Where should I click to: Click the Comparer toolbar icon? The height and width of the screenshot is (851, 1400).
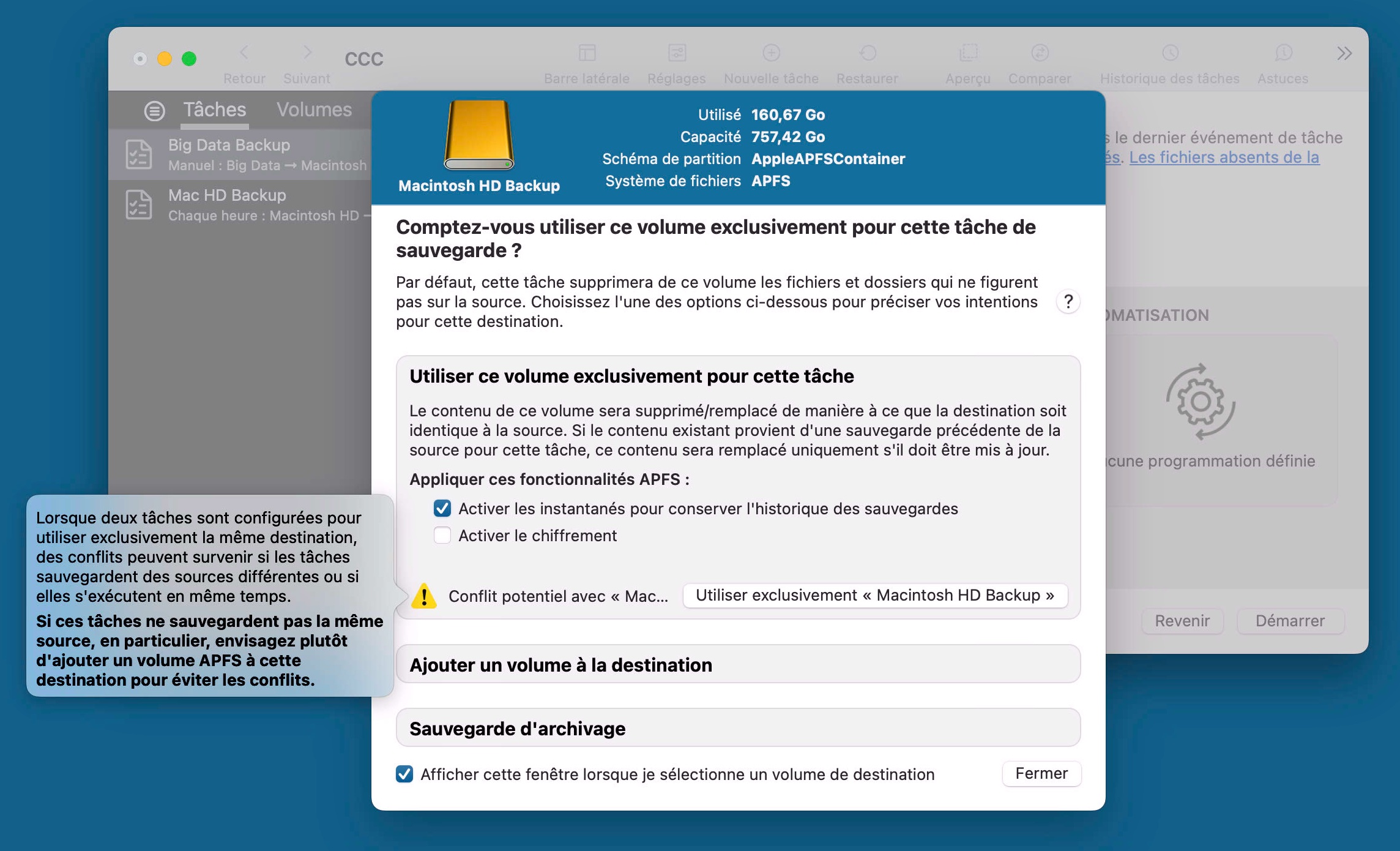click(x=1040, y=53)
